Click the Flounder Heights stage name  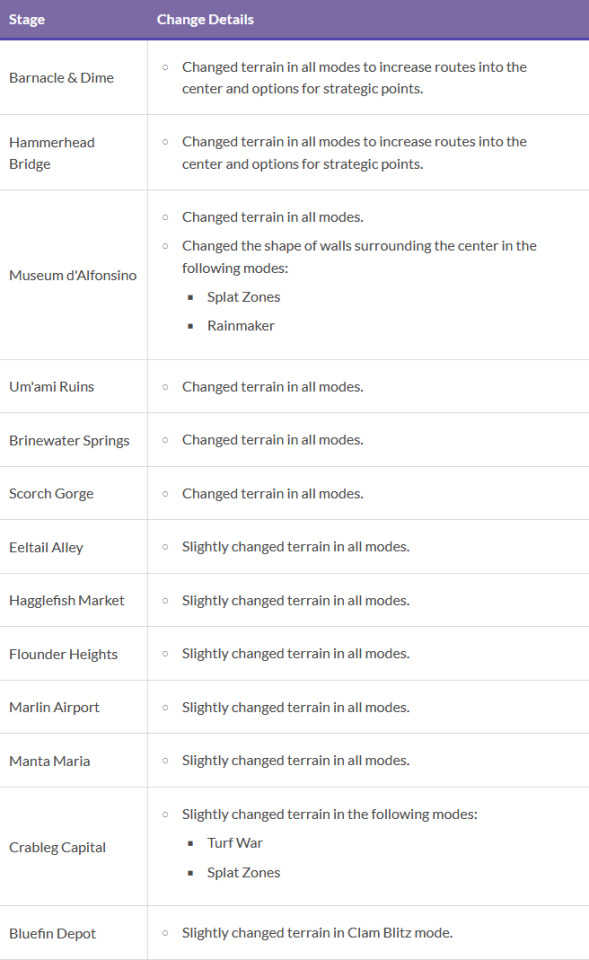pos(63,654)
